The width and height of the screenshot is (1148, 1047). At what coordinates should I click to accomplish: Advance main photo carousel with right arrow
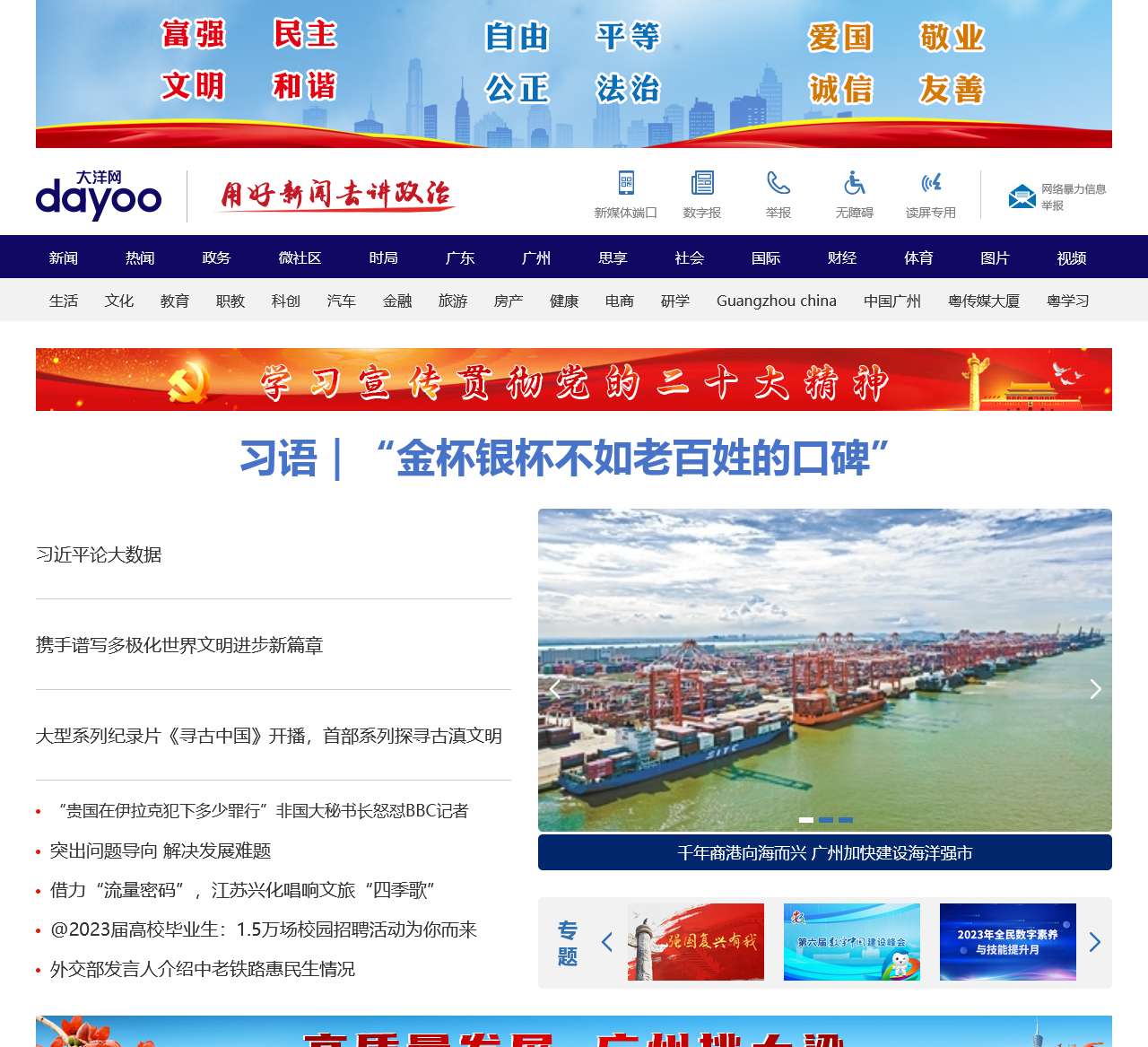[1095, 689]
